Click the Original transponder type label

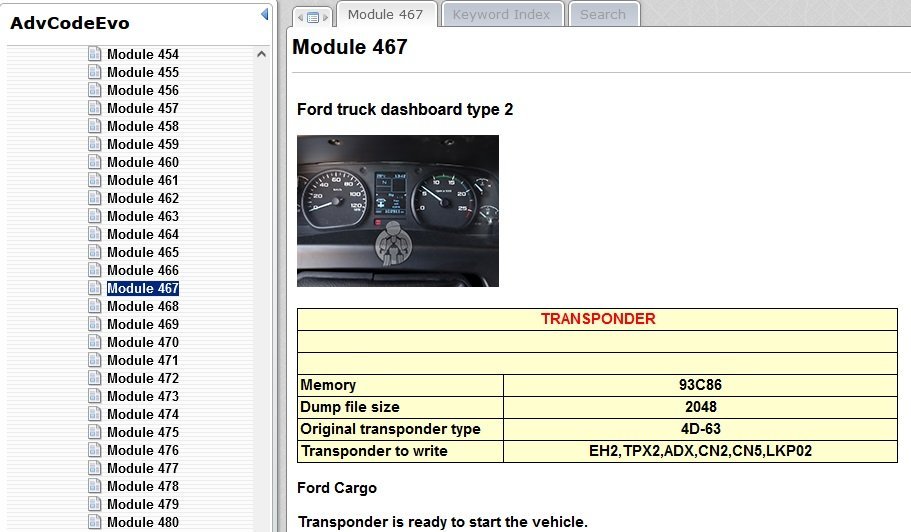click(390, 429)
